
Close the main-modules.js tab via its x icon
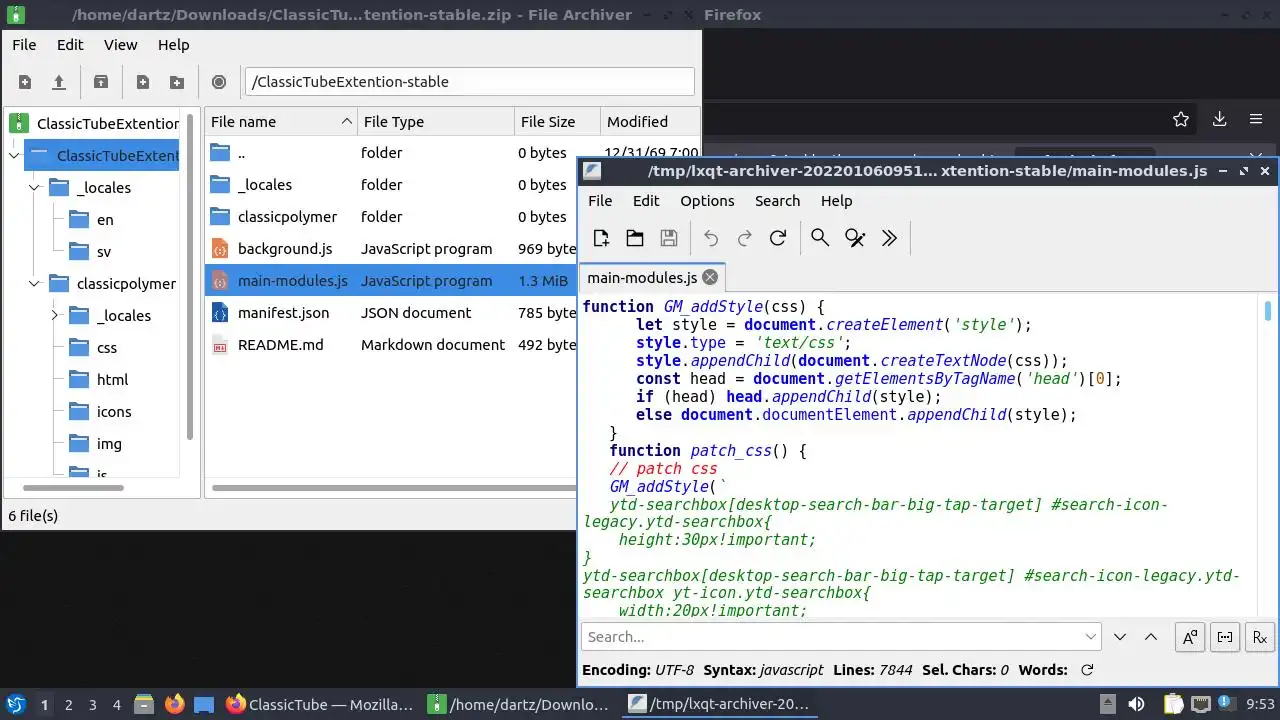710,278
